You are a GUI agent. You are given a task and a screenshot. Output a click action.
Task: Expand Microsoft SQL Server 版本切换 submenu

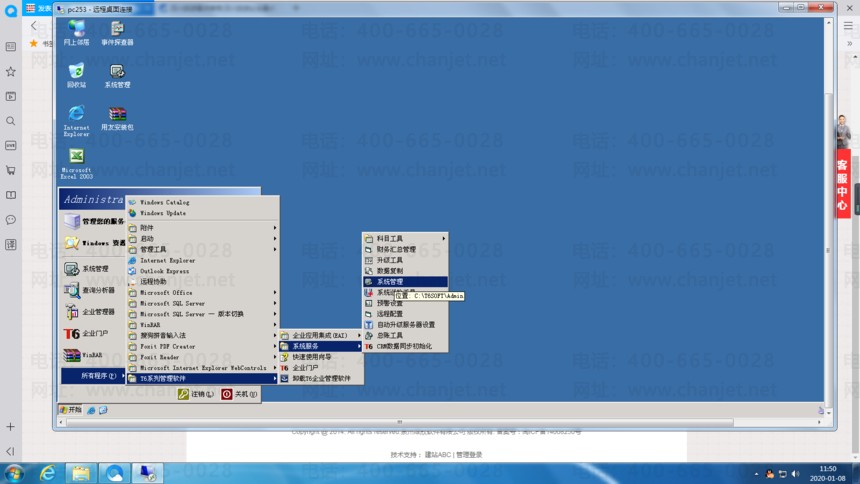pyautogui.click(x=202, y=314)
